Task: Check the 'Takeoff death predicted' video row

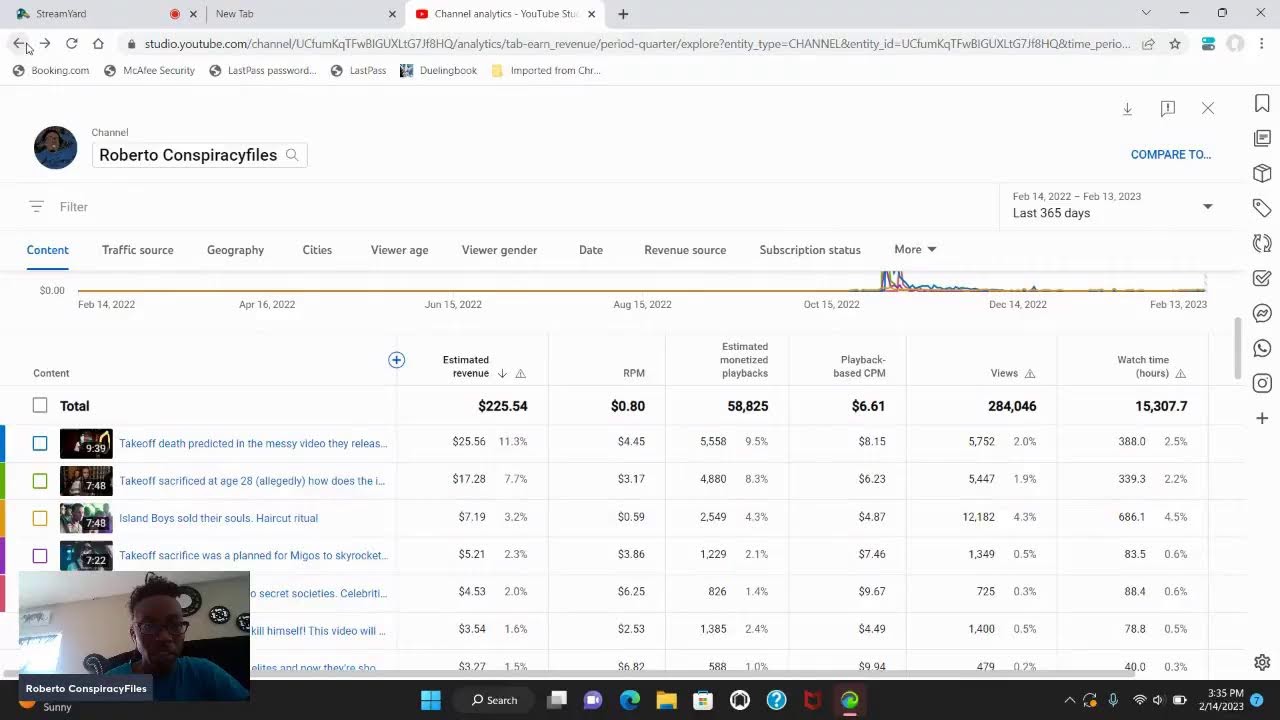Action: [40, 443]
